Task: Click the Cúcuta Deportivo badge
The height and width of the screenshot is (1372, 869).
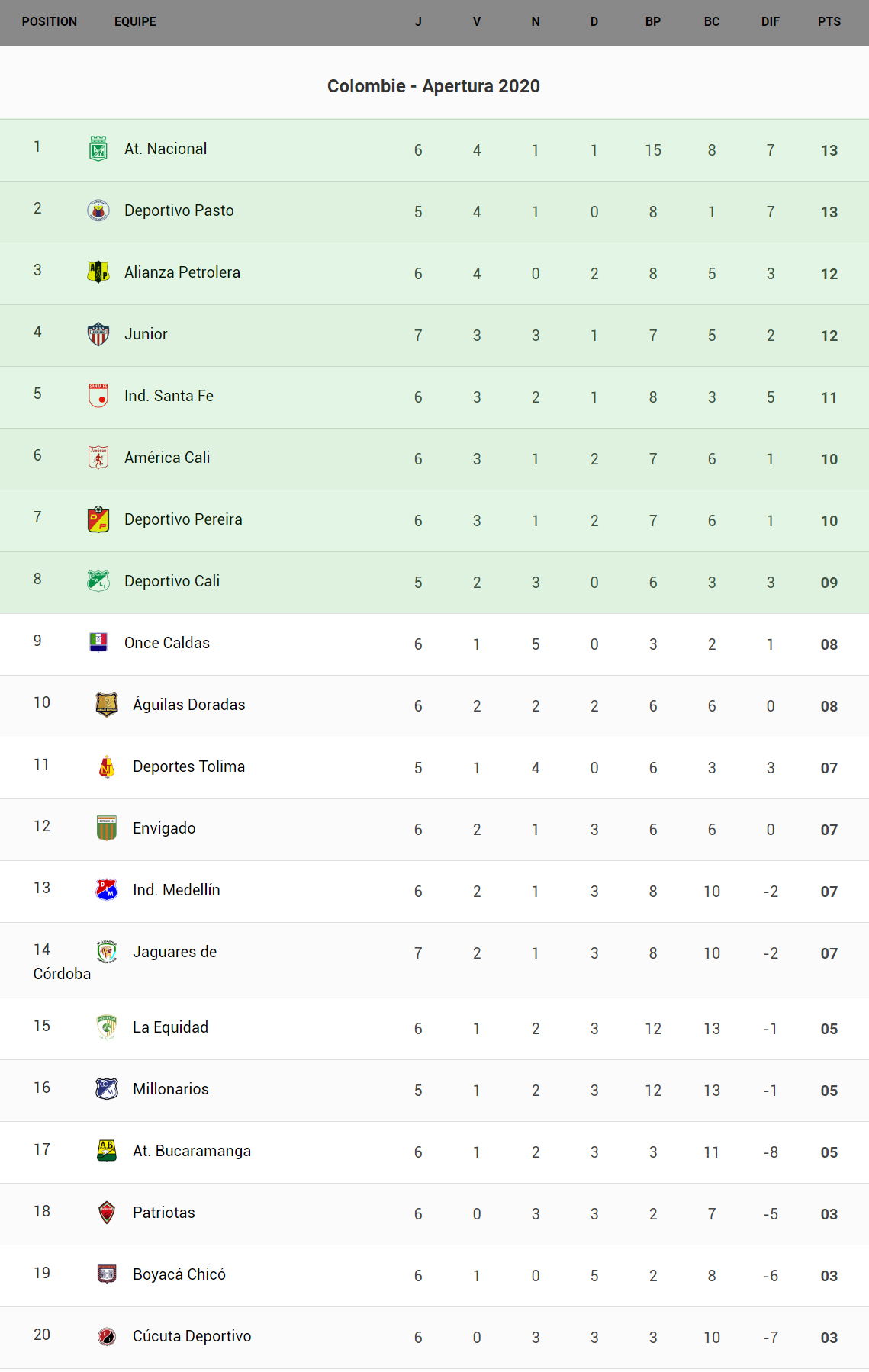Action: click(106, 1336)
